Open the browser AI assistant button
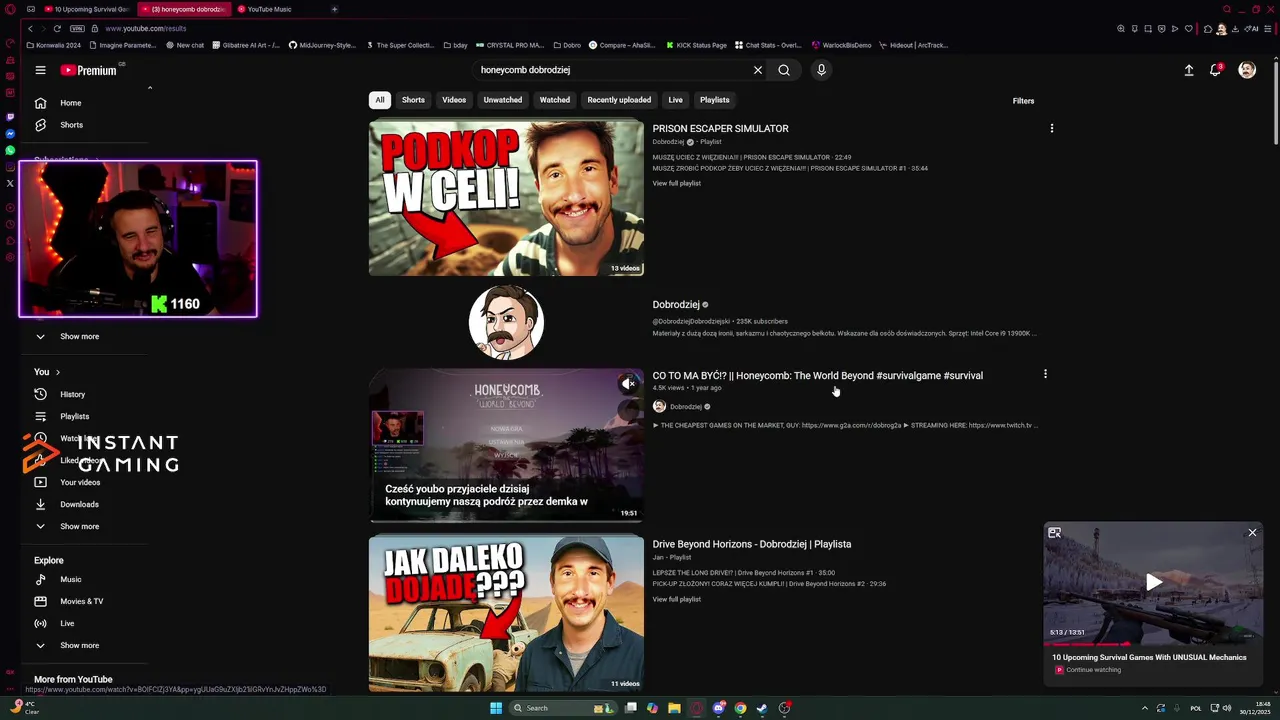The height and width of the screenshot is (720, 1280). 1250,28
